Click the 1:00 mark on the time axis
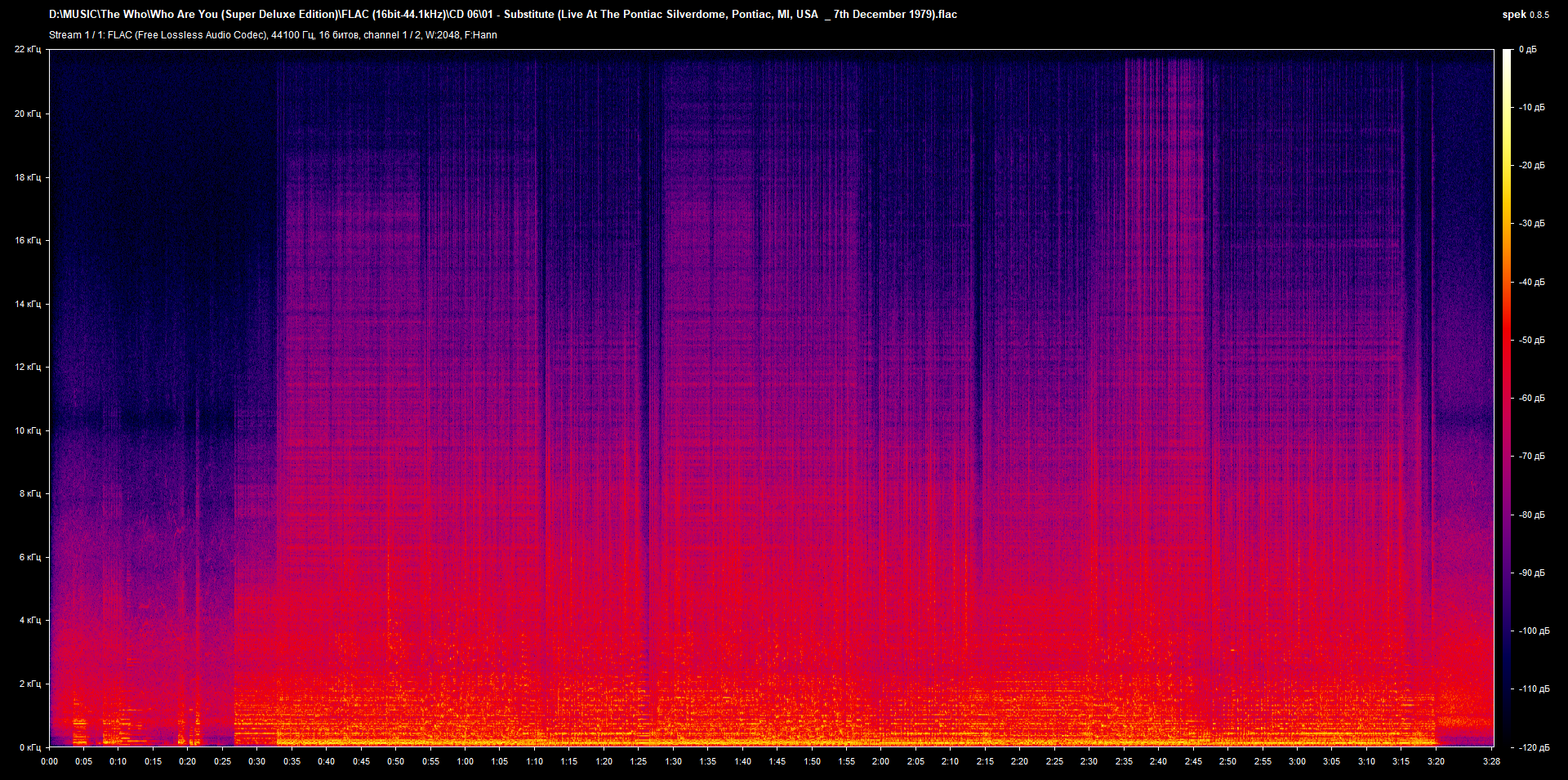Image resolution: width=1568 pixels, height=780 pixels. 465,761
